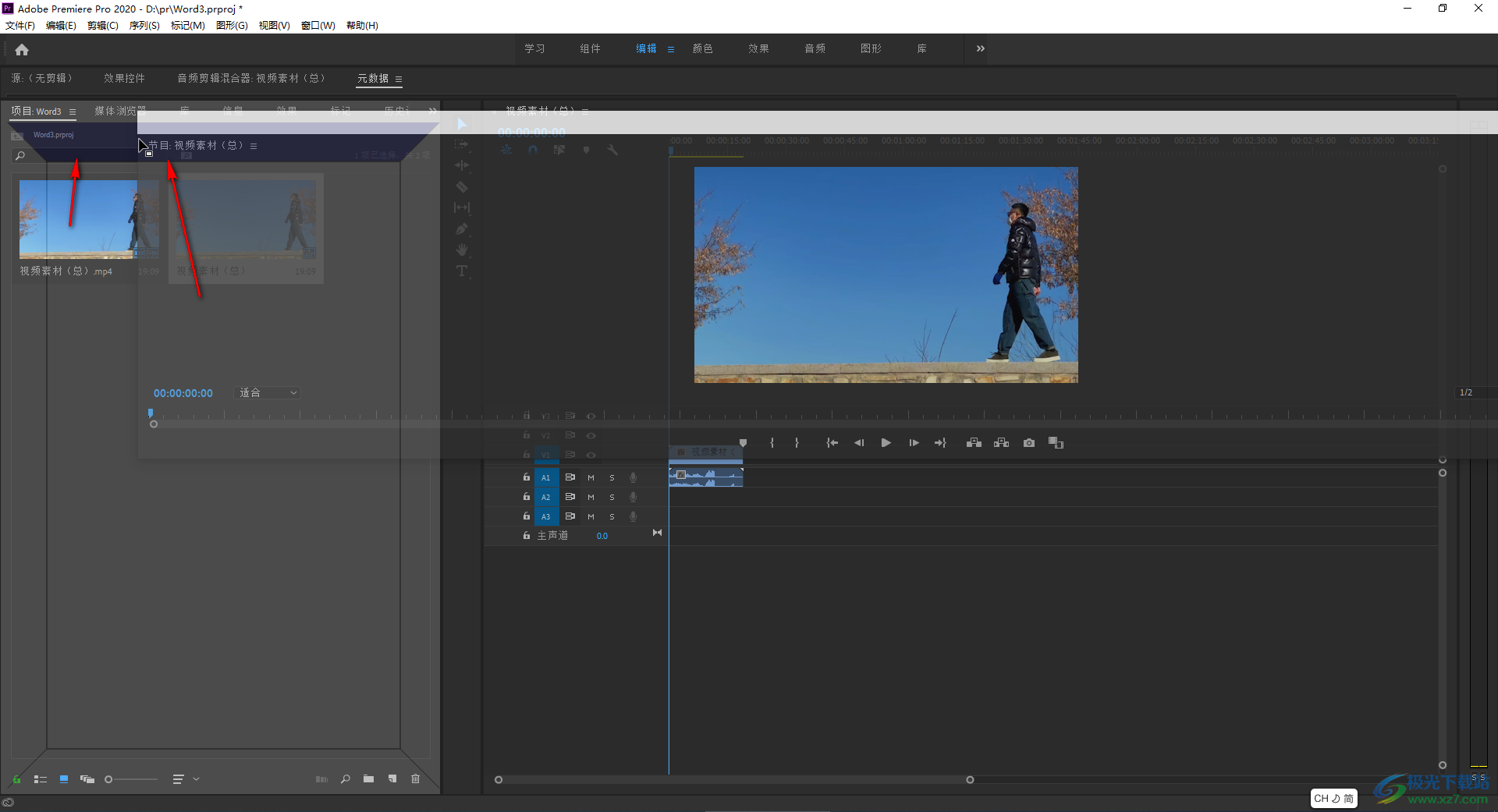The width and height of the screenshot is (1498, 812).
Task: Jump to the In point
Action: click(x=832, y=443)
